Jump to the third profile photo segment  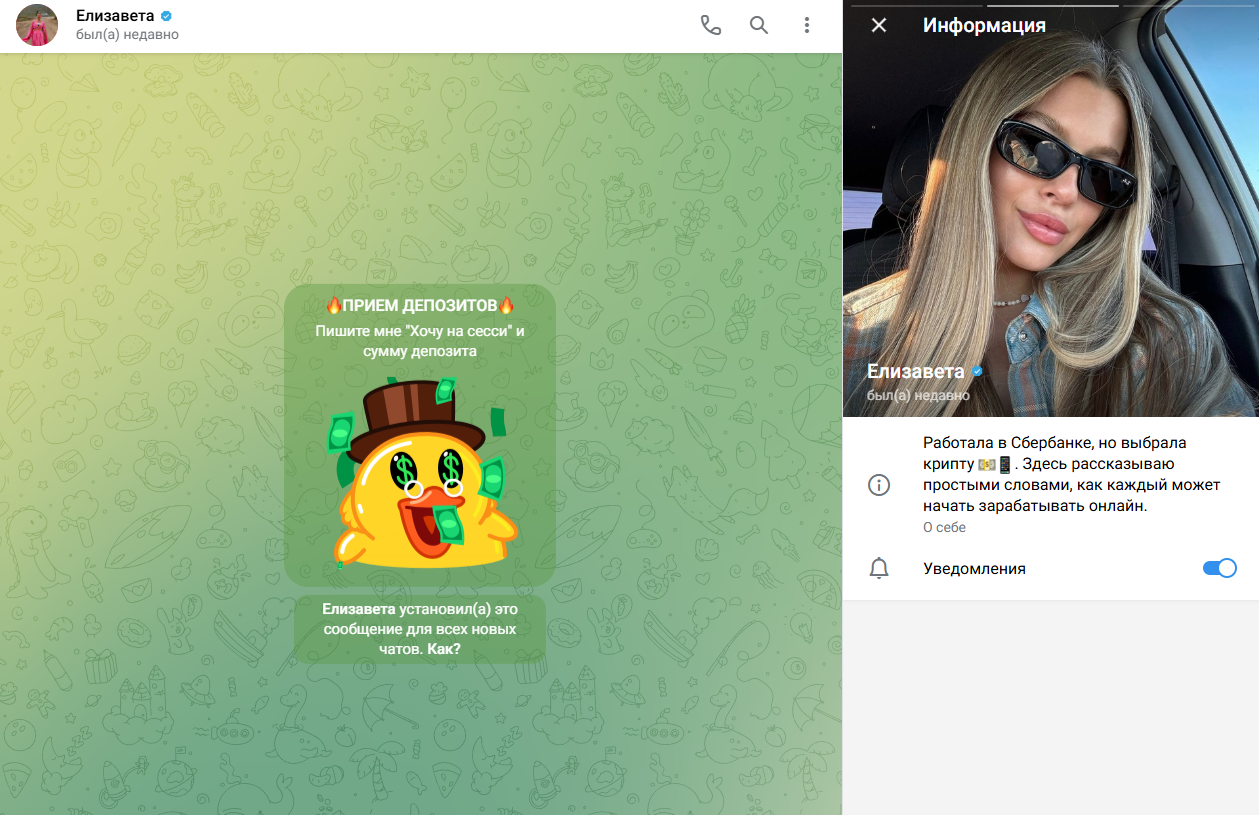pyautogui.click(x=1190, y=5)
